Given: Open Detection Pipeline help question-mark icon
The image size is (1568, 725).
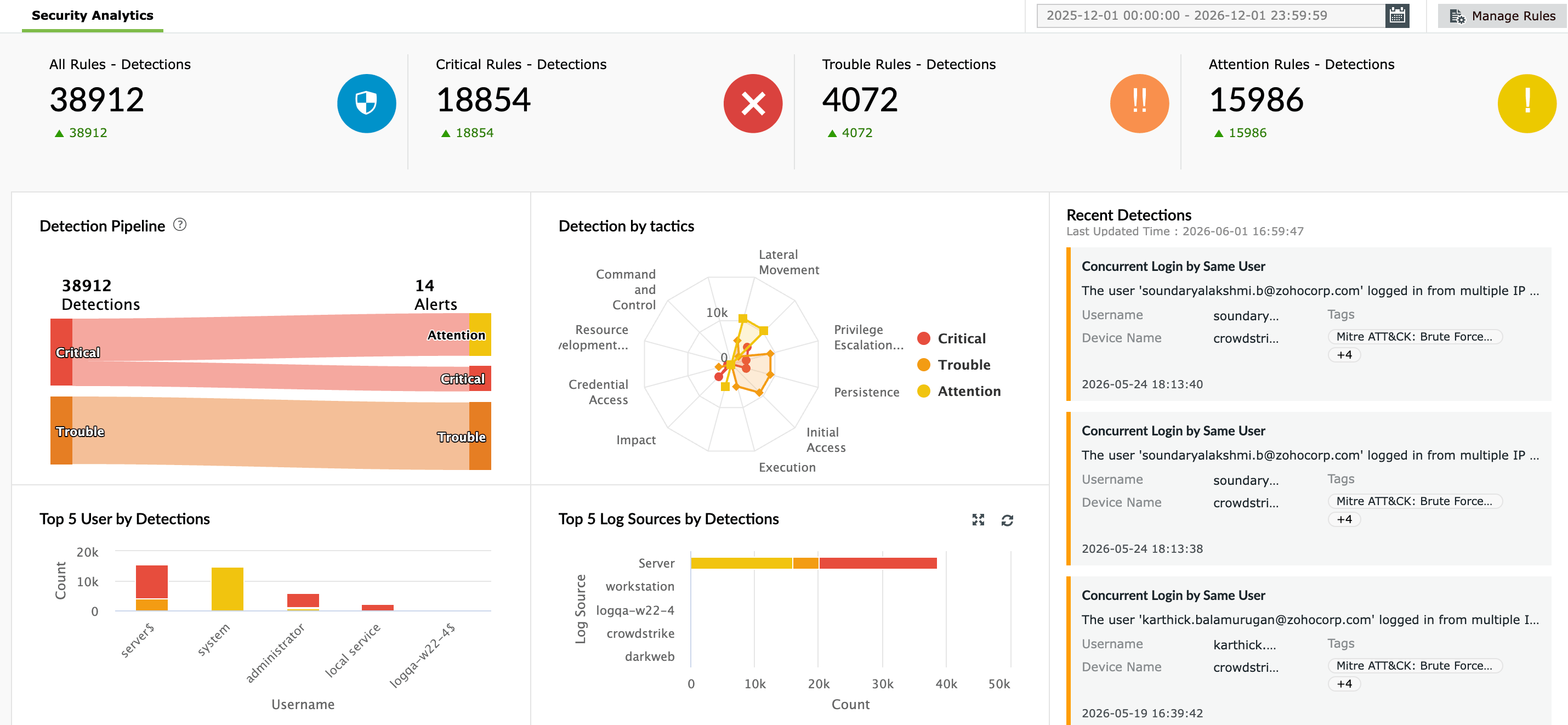Looking at the screenshot, I should (180, 225).
